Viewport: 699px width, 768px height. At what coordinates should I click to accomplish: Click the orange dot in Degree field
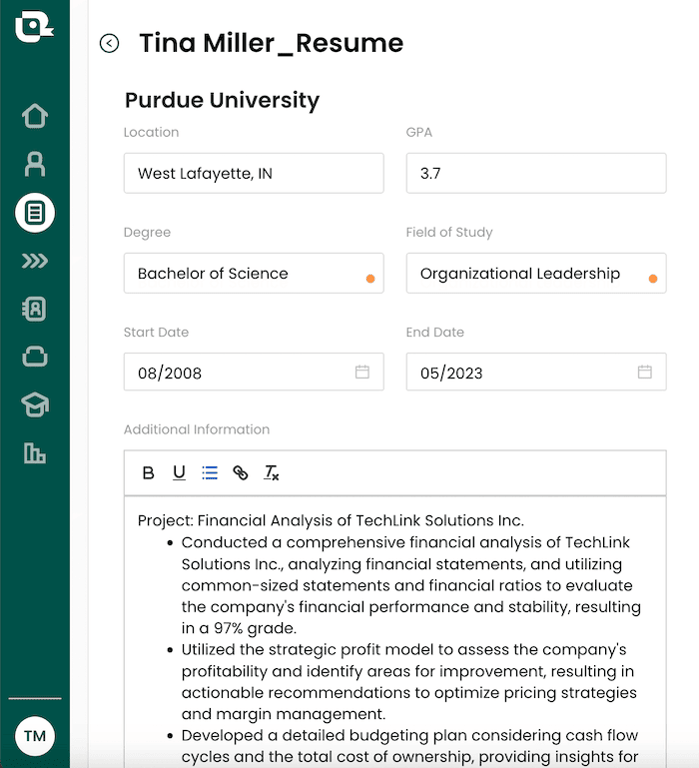[x=370, y=279]
